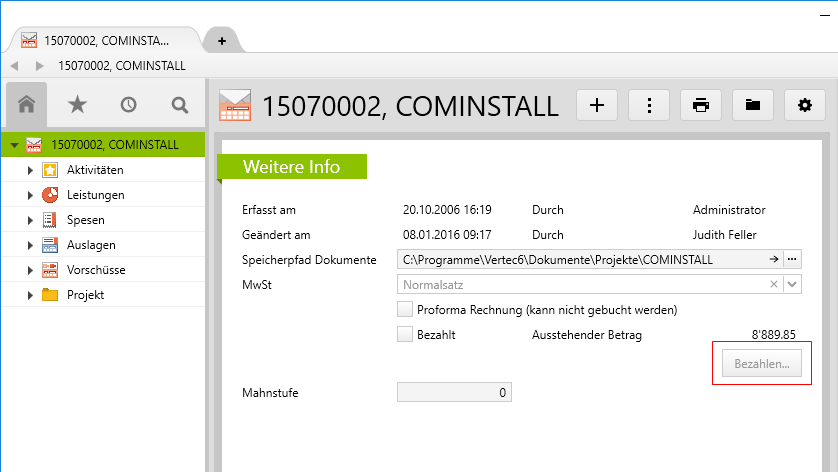Open the documents folder icon button
This screenshot has width=838, height=472.
click(x=753, y=105)
